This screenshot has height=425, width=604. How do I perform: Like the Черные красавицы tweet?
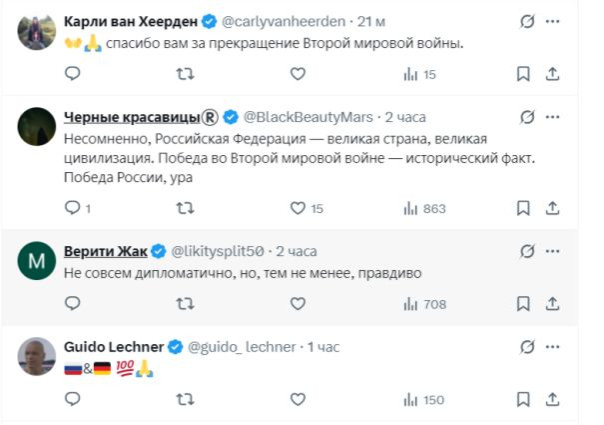tap(297, 208)
